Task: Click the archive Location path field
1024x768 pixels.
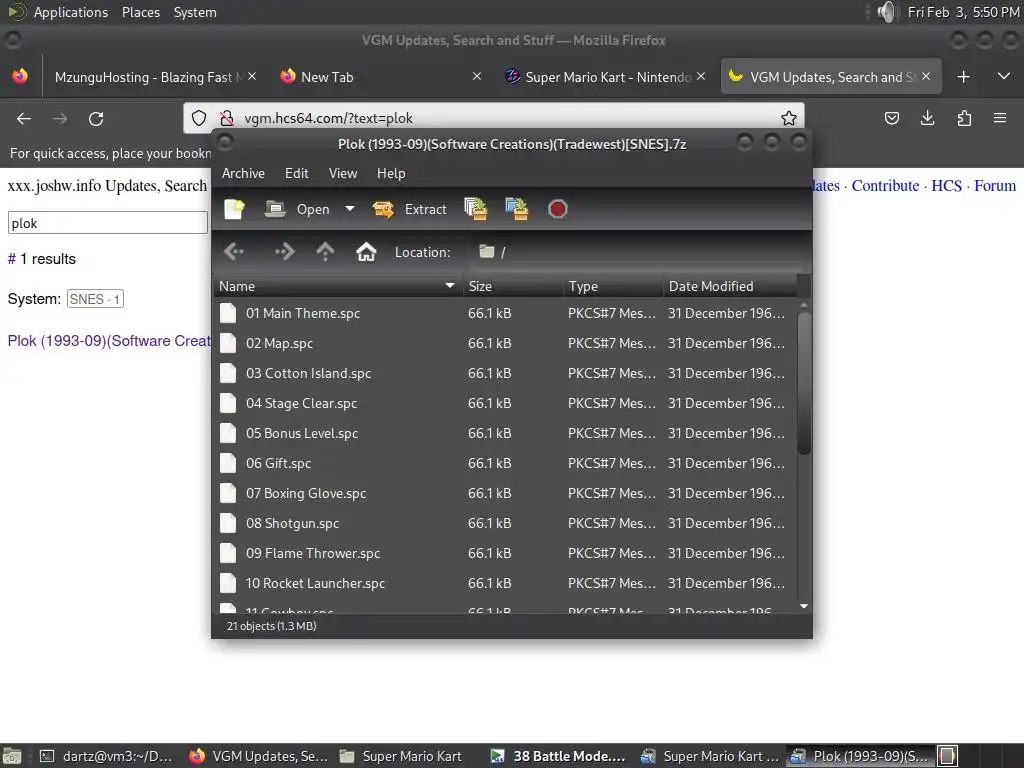Action: 638,252
